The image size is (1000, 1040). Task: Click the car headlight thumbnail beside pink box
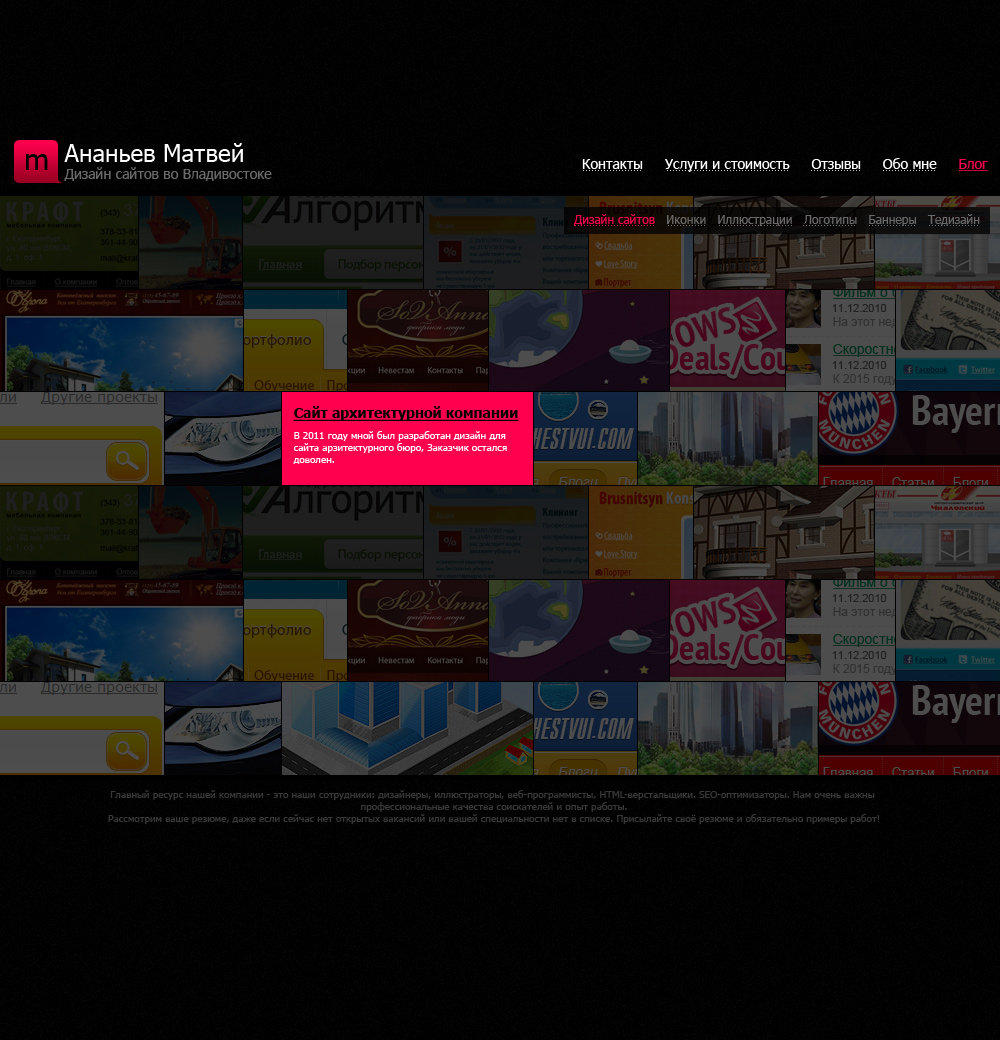(222, 438)
